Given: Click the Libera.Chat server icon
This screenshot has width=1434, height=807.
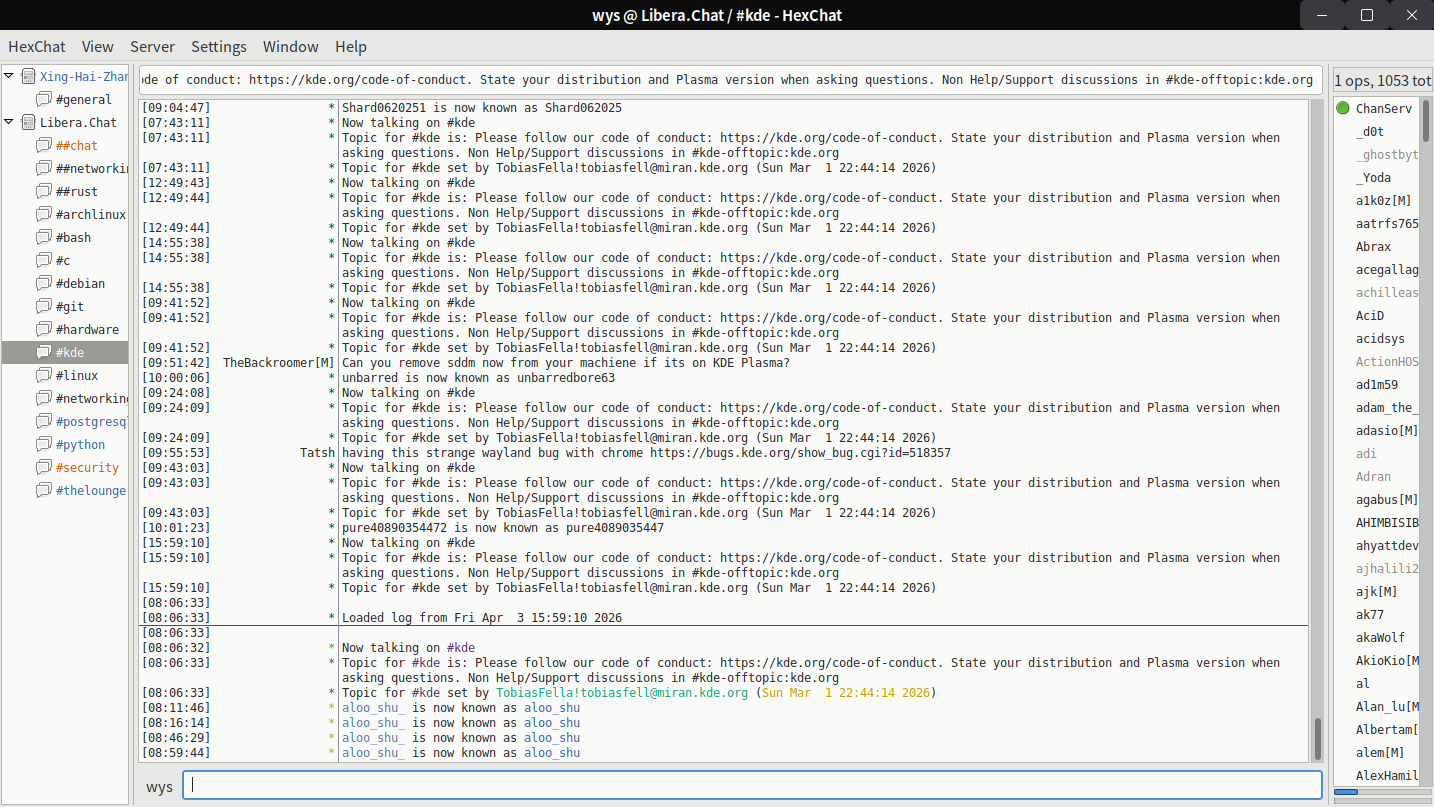Looking at the screenshot, I should point(28,122).
